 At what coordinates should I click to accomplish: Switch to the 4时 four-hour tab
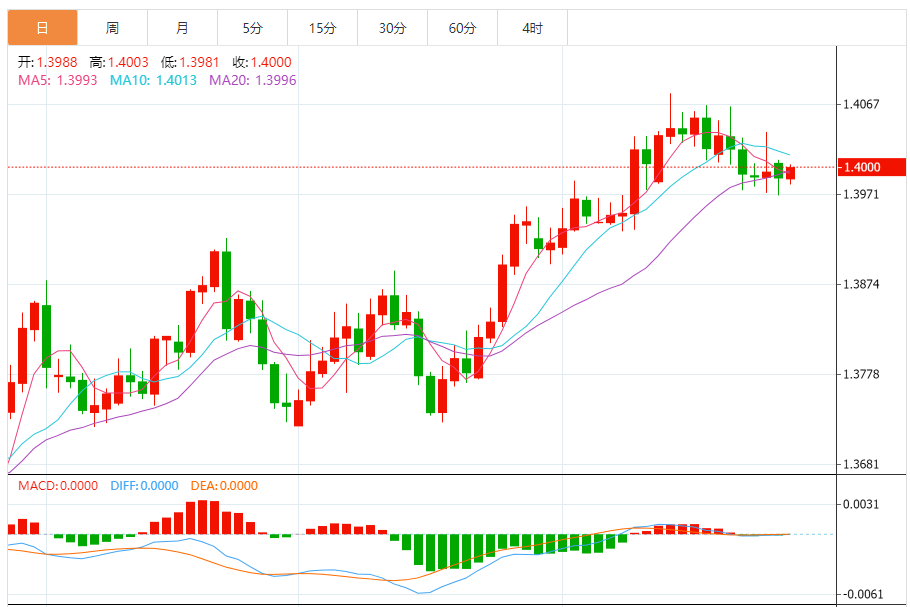point(532,28)
